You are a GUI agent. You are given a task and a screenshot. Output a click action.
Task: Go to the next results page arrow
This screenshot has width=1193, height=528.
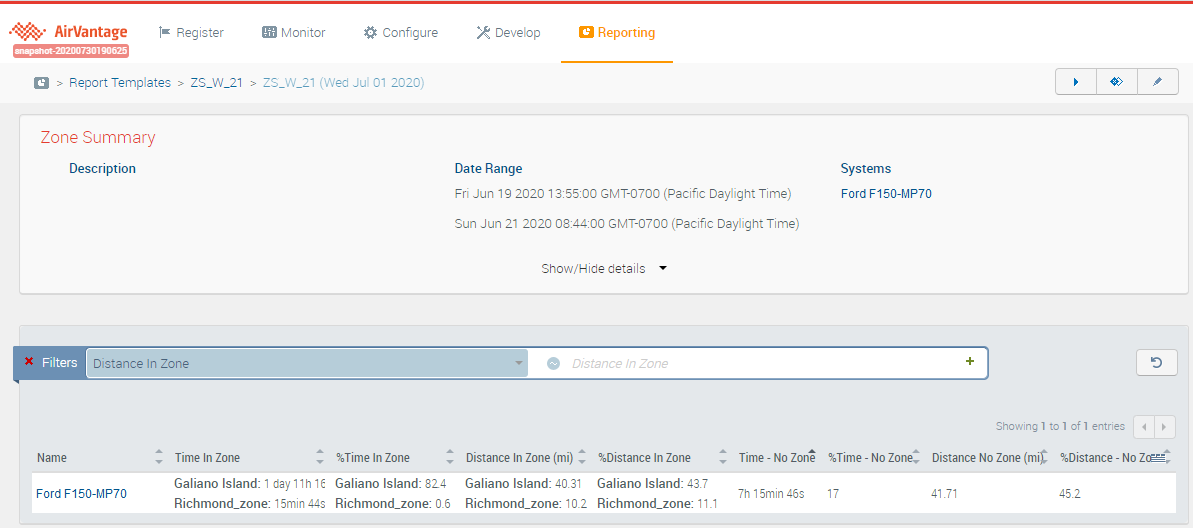coord(1164,427)
